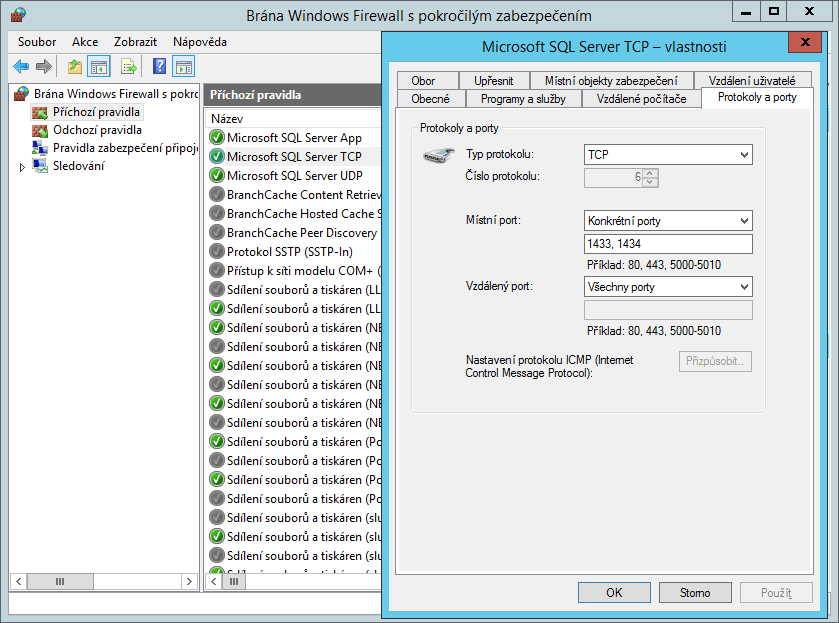Click the OK button

coord(614,592)
